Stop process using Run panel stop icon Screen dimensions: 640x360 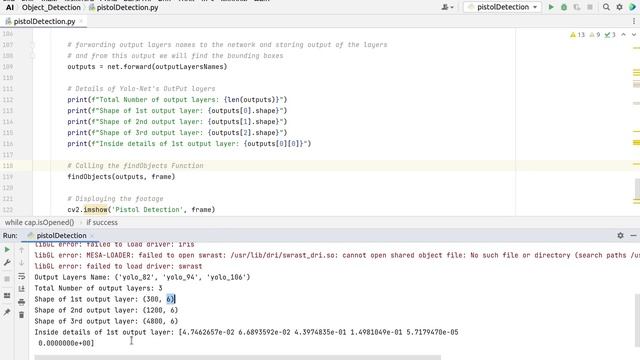pyautogui.click(x=7, y=279)
